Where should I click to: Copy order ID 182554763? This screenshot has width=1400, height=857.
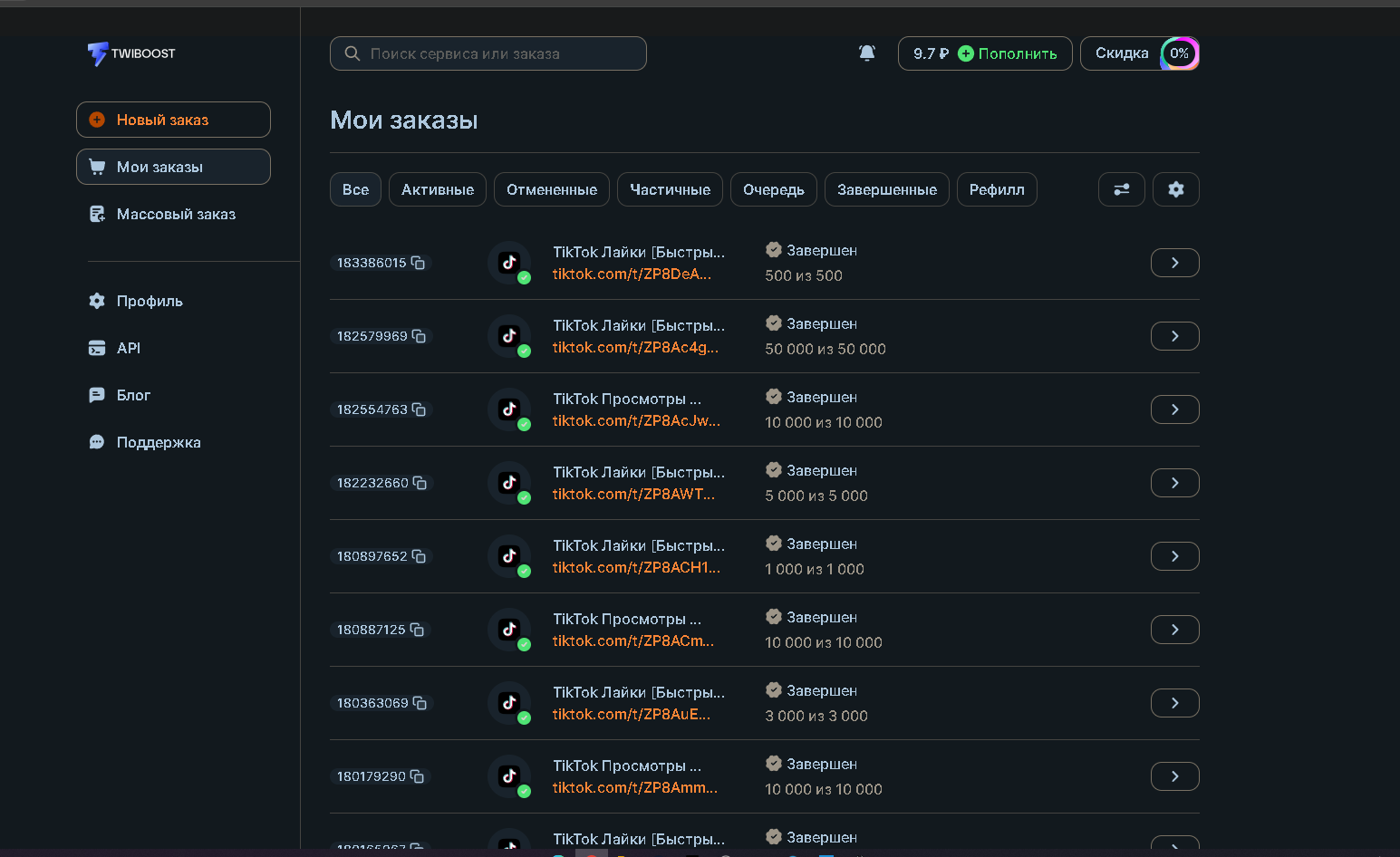point(419,409)
